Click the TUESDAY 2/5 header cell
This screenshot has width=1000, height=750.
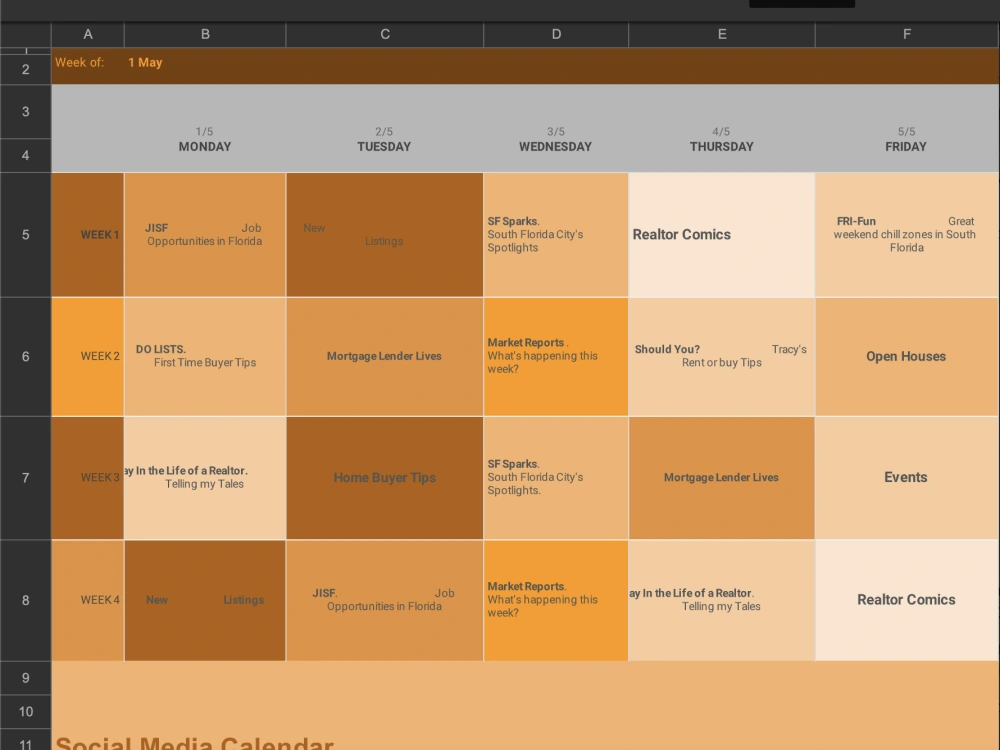pyautogui.click(x=385, y=140)
